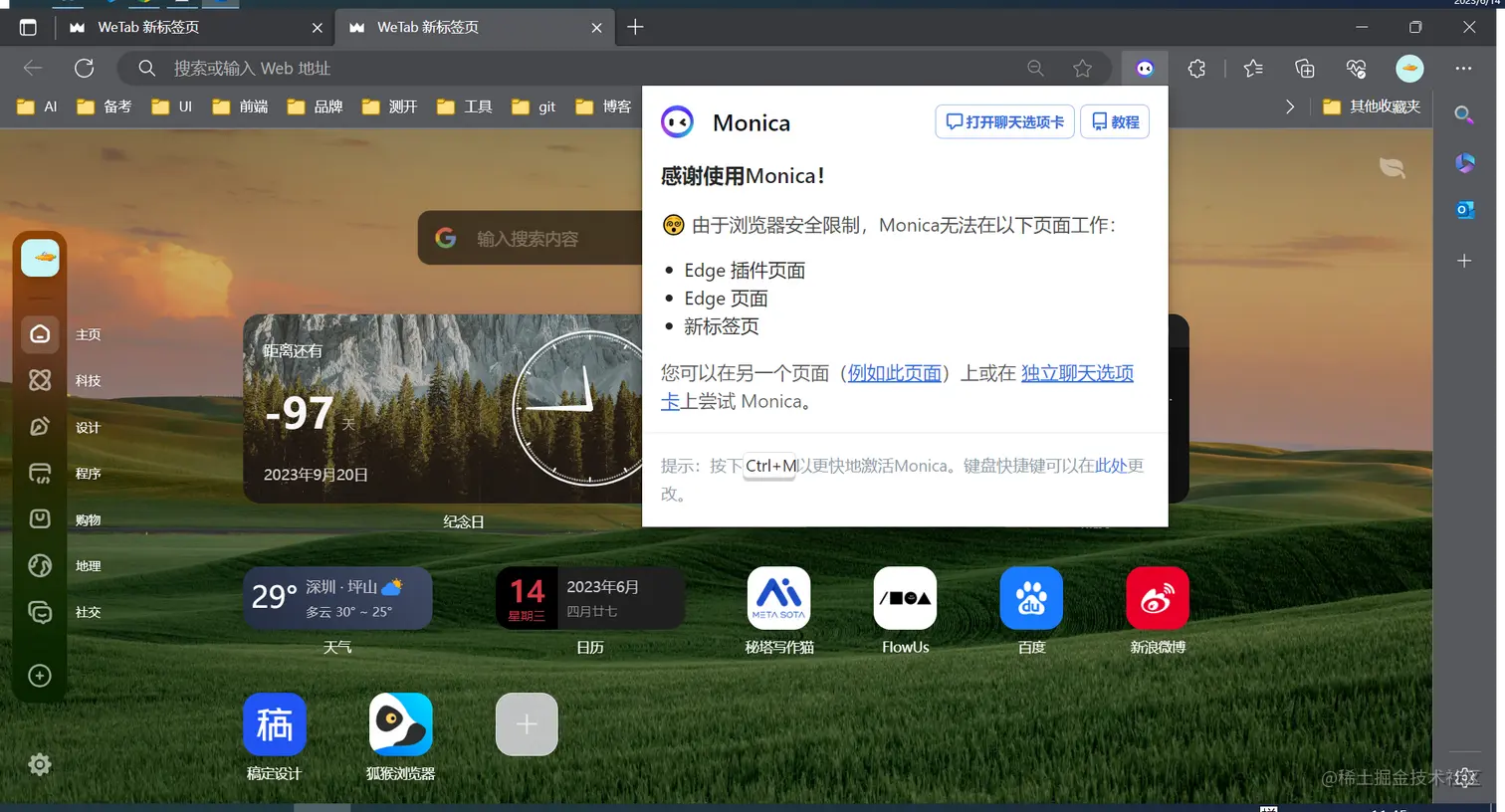This screenshot has height=812, width=1505.
Task: Open the 狐猴浏览器 shortcut
Action: [x=400, y=724]
